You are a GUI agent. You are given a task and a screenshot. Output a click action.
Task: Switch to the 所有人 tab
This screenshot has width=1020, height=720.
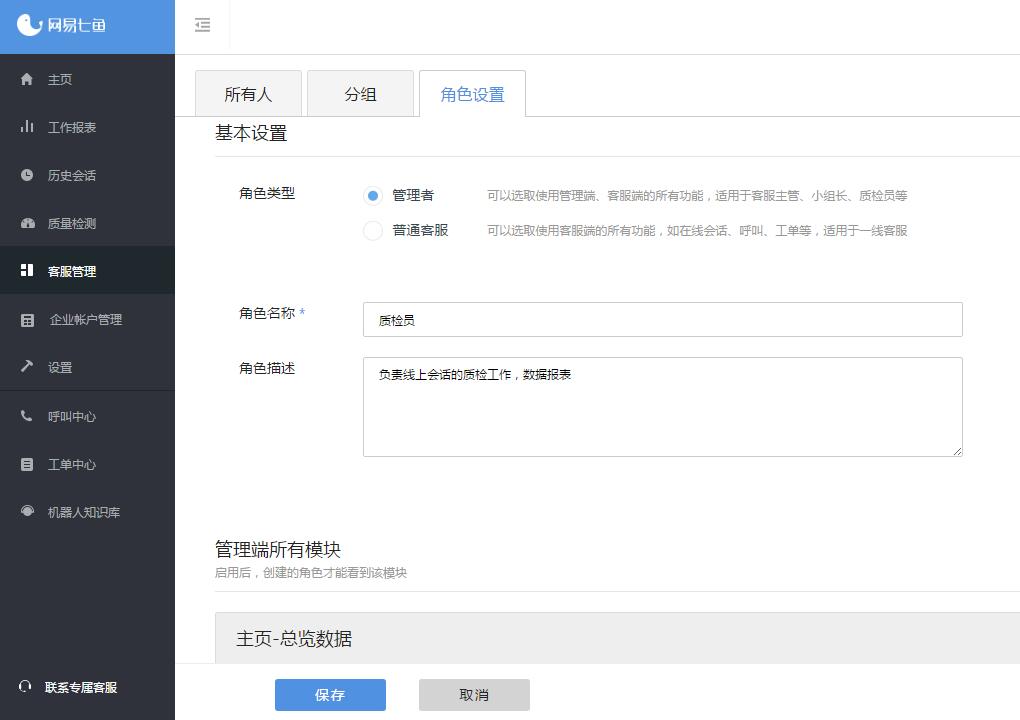pos(248,94)
